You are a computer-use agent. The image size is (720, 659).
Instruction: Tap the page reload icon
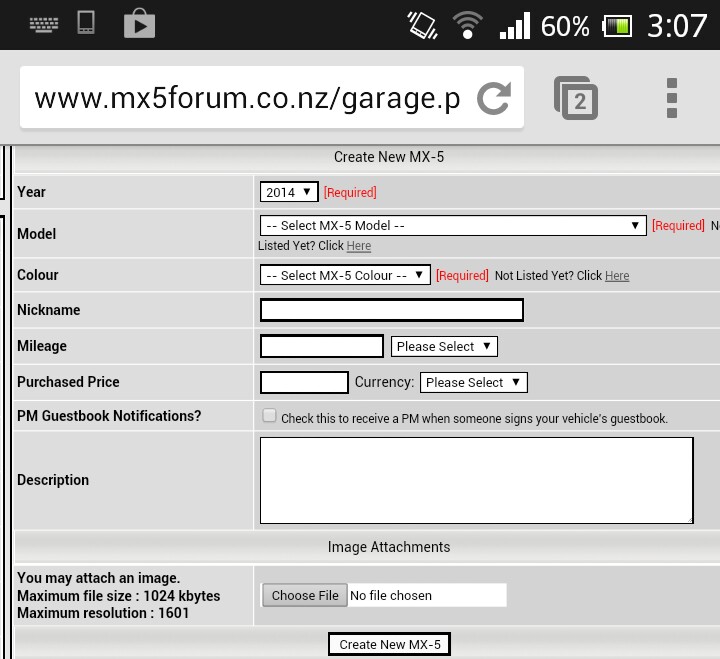[x=493, y=98]
